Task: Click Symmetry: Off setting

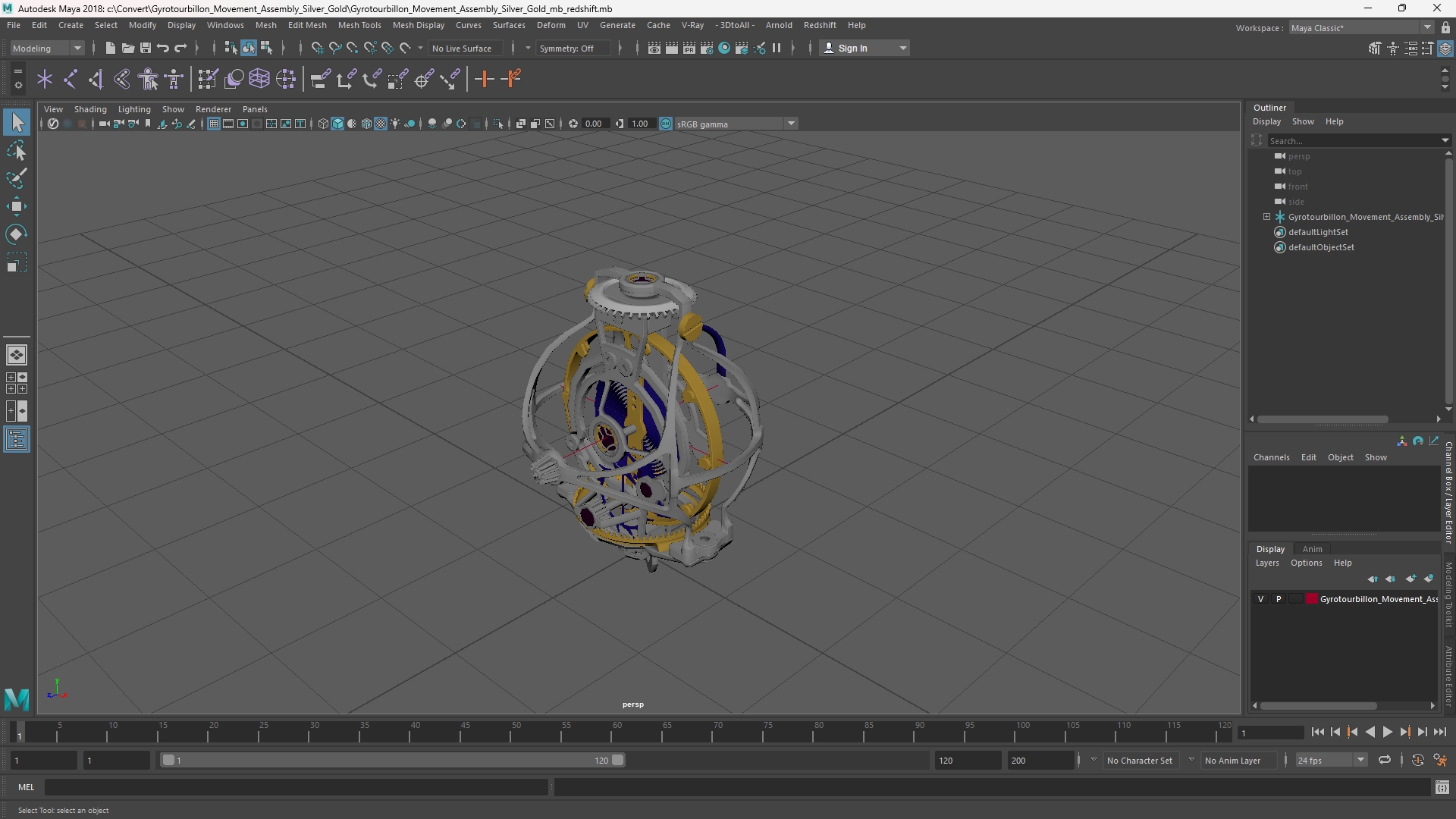Action: tap(573, 48)
